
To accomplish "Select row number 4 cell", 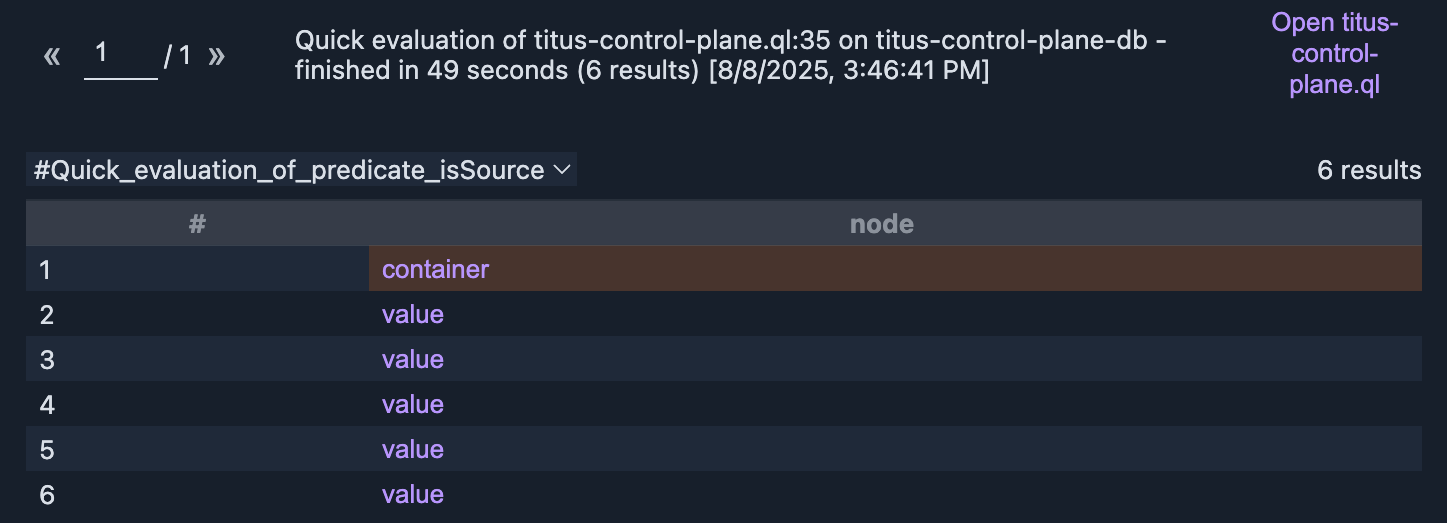I will (x=46, y=404).
